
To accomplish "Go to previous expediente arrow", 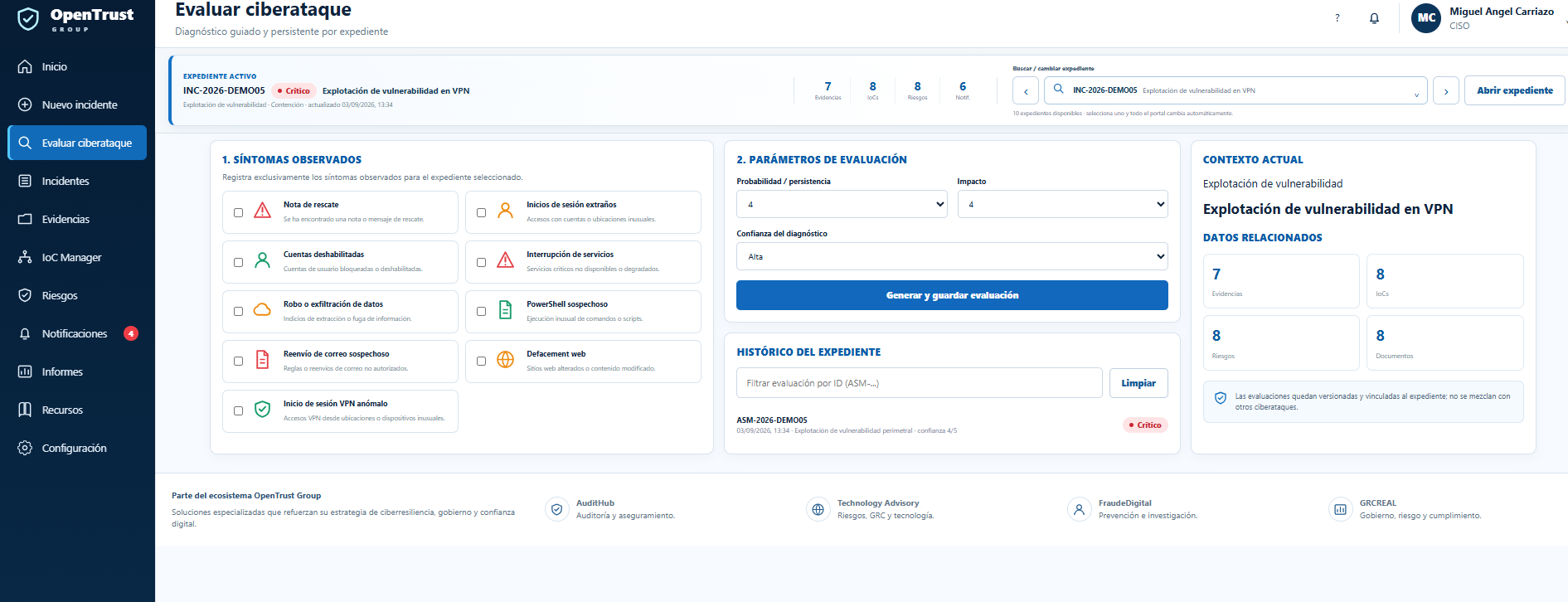I will (1026, 91).
